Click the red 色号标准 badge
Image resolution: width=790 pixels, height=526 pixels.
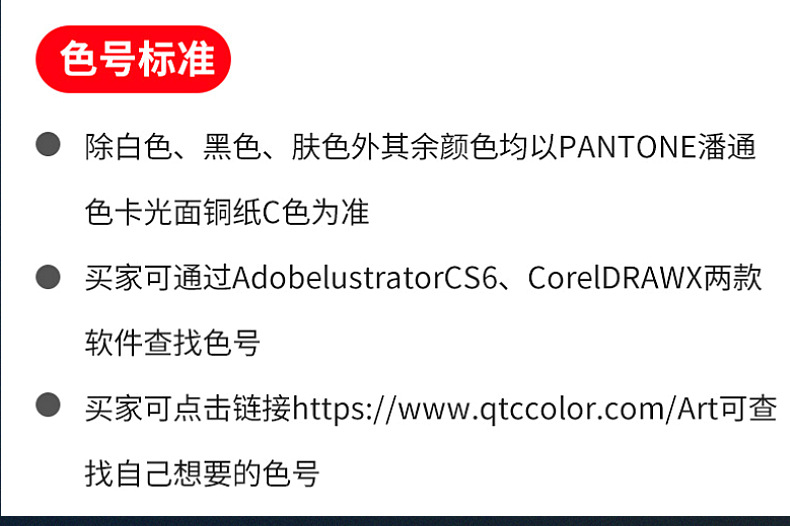click(133, 59)
